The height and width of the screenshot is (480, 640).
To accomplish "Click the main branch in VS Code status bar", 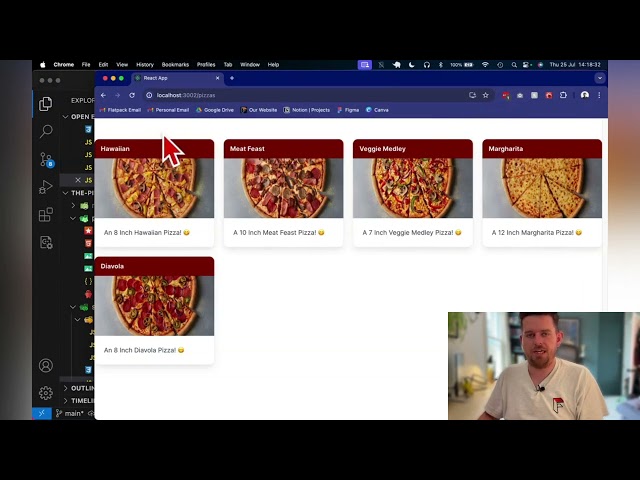I will coord(70,413).
